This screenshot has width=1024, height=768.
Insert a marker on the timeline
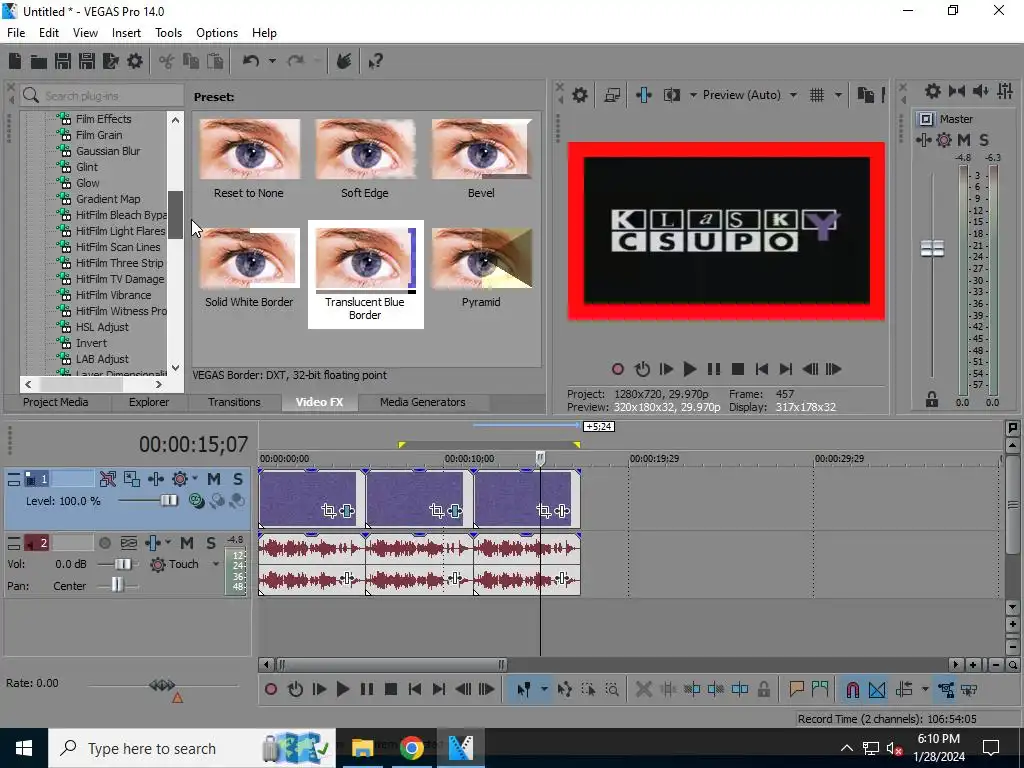pos(796,690)
